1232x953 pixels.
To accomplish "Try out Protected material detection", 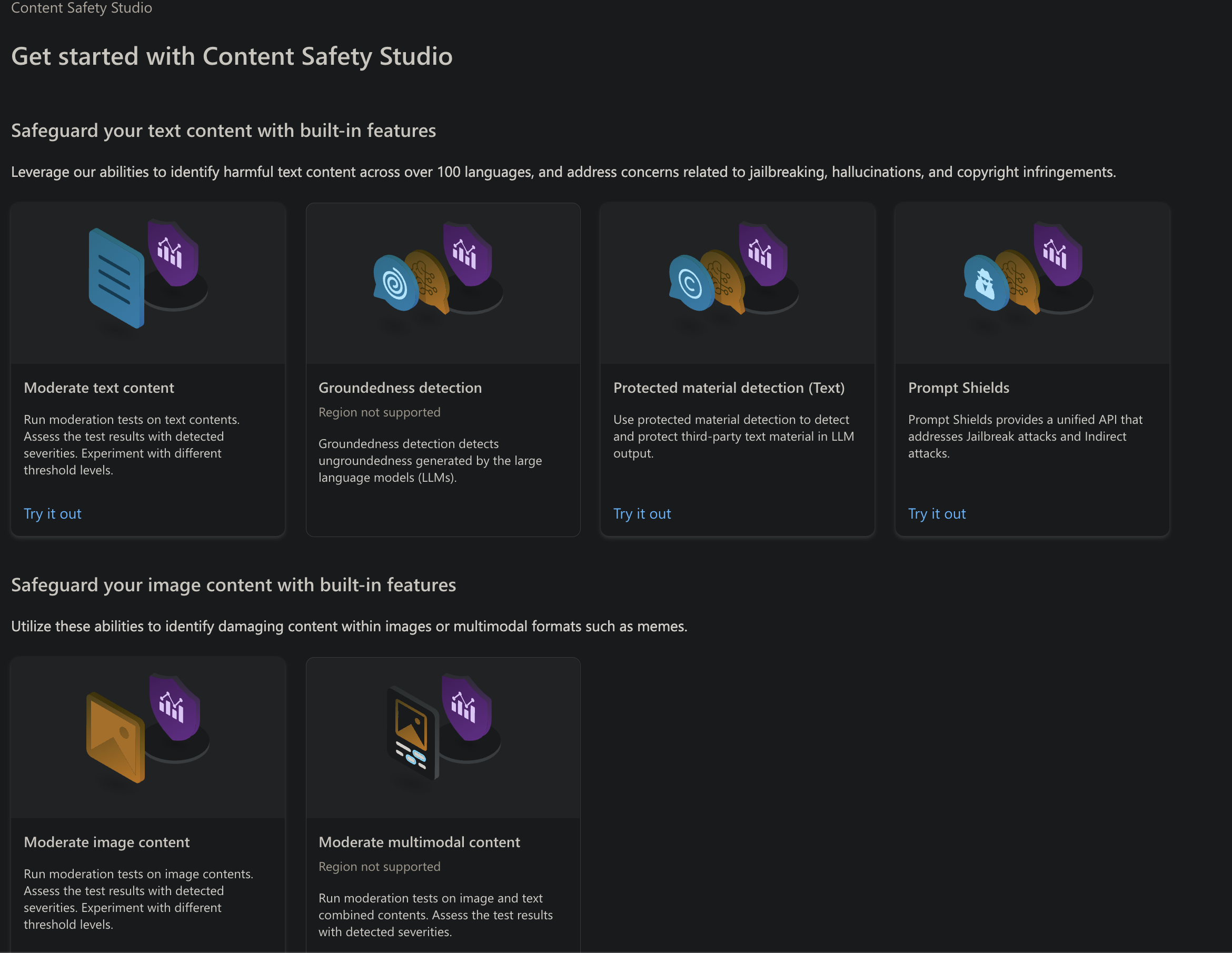I will coord(642,513).
